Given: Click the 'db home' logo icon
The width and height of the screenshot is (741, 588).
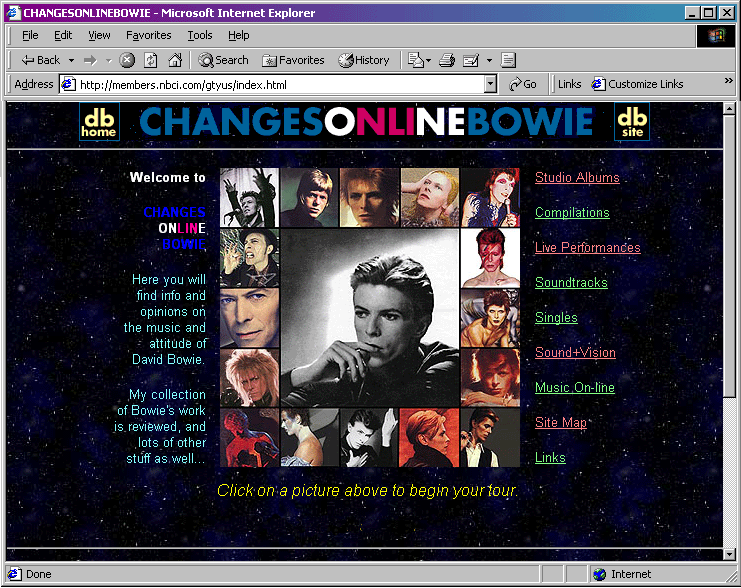Looking at the screenshot, I should (x=99, y=122).
